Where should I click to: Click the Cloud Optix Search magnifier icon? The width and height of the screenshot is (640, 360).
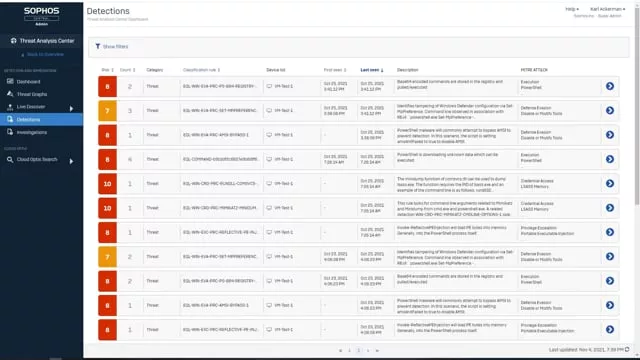point(10,160)
